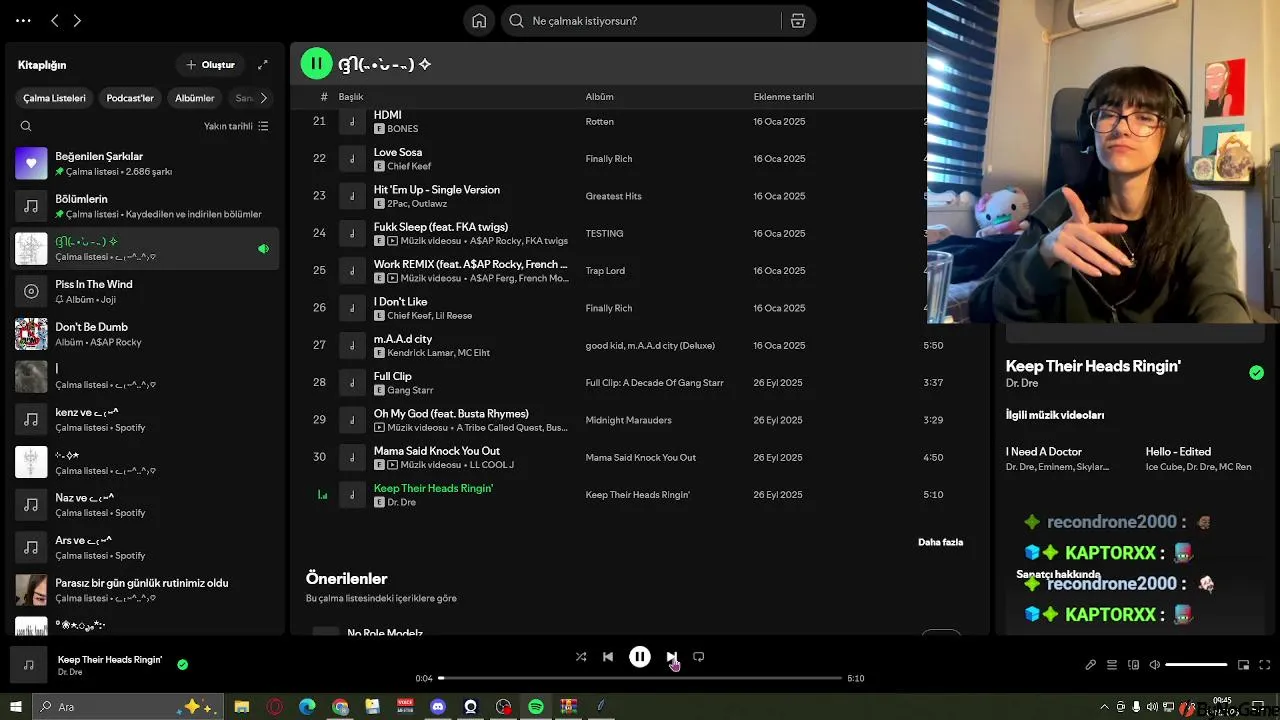Open connect to a device
The width and height of the screenshot is (1280, 720).
tap(1133, 665)
